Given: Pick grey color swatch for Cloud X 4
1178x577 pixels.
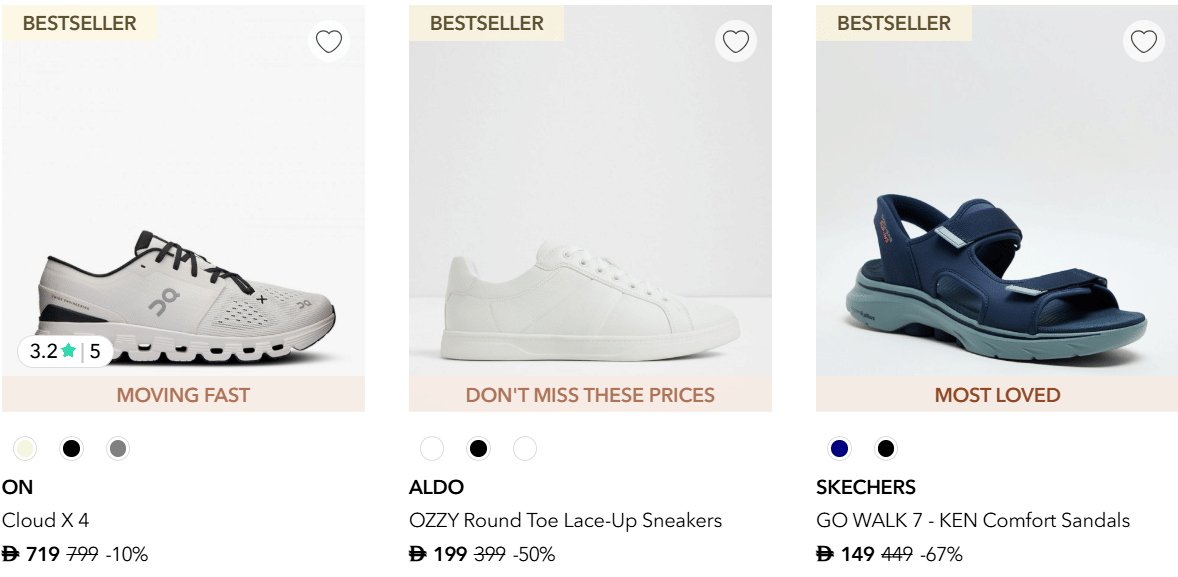Looking at the screenshot, I should pyautogui.click(x=117, y=449).
